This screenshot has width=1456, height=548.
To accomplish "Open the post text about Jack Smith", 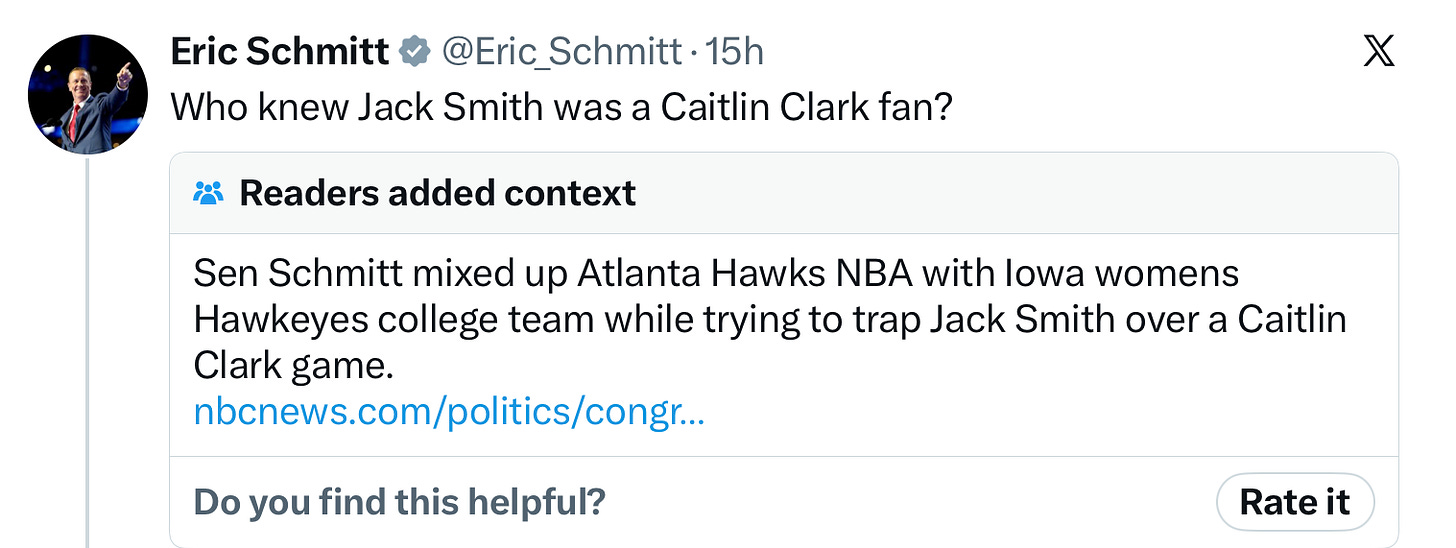I will 562,107.
